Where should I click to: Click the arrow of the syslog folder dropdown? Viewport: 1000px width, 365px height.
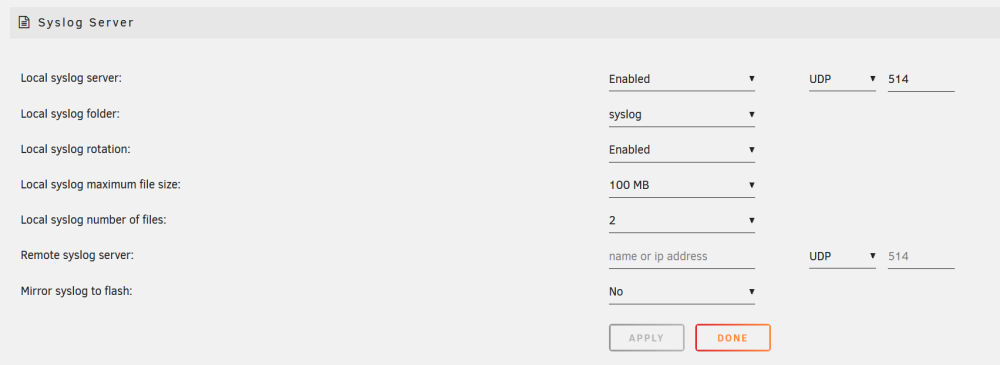pos(752,115)
